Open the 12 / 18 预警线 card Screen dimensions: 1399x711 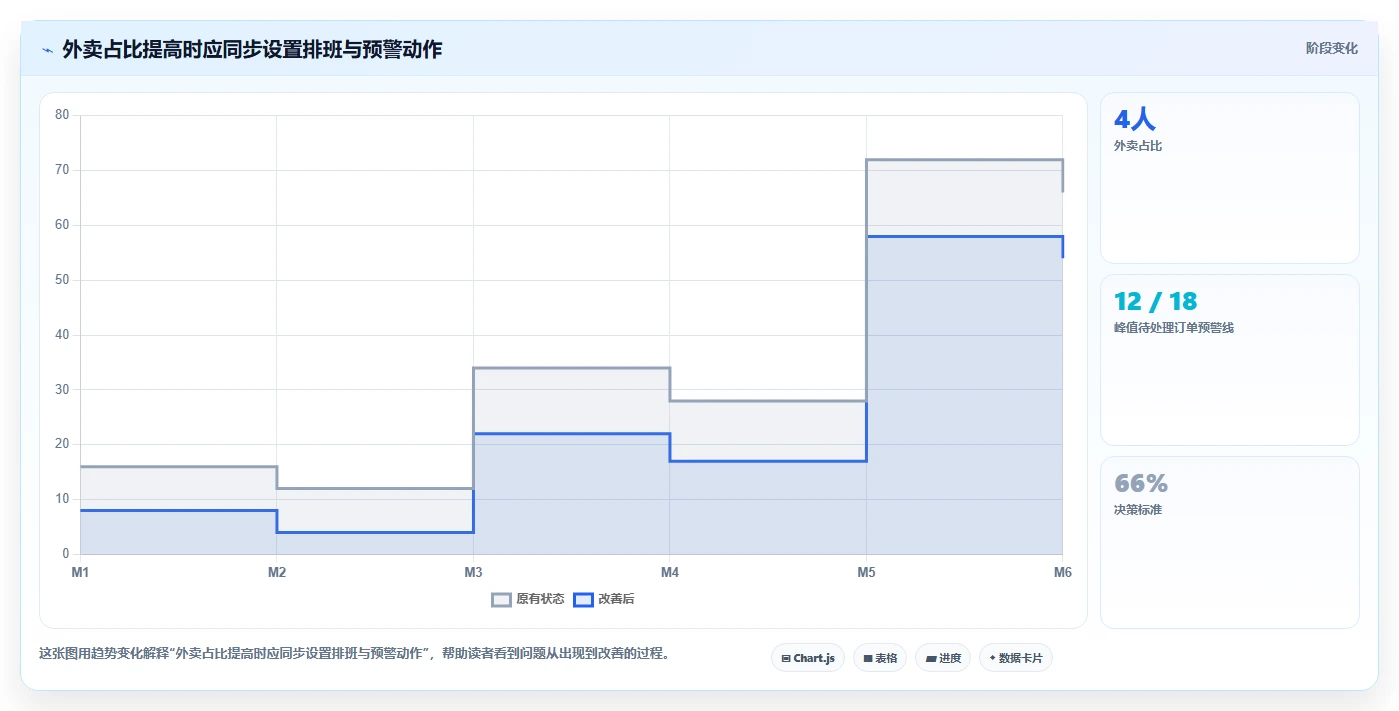pyautogui.click(x=1230, y=360)
